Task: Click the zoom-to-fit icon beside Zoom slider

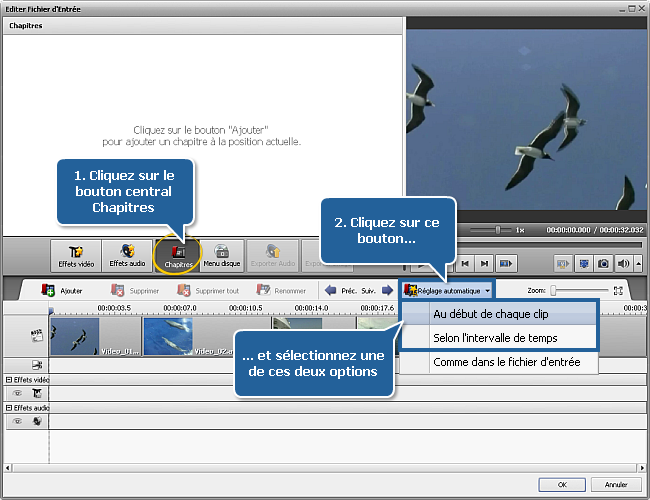Action: point(618,290)
